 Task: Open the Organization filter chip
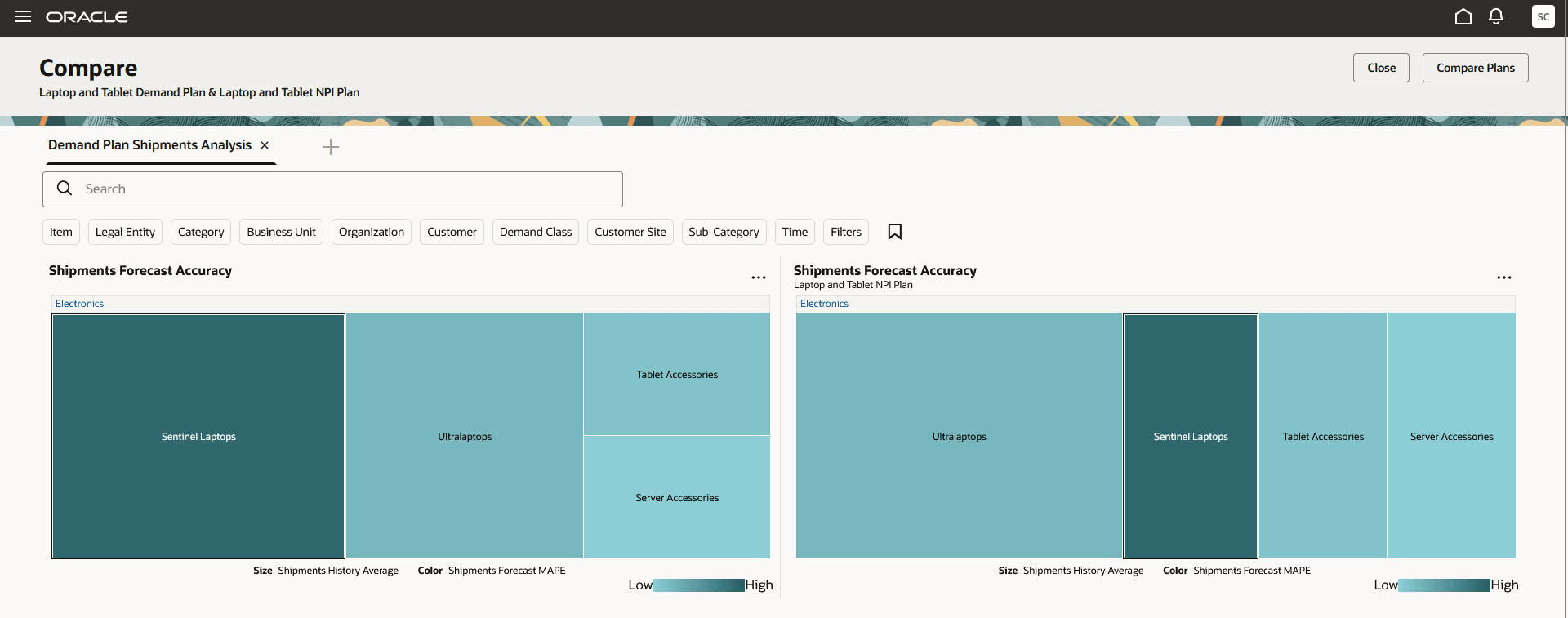tap(372, 232)
